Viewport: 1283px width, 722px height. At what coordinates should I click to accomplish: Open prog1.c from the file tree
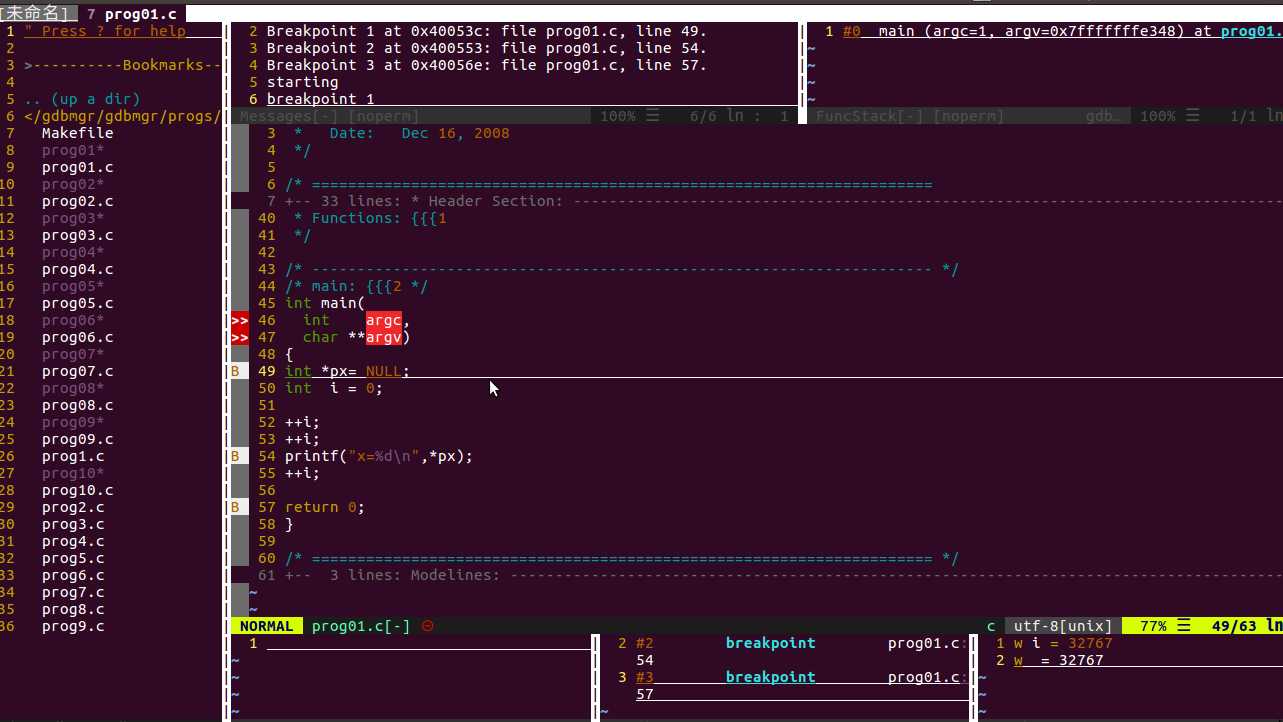point(73,456)
